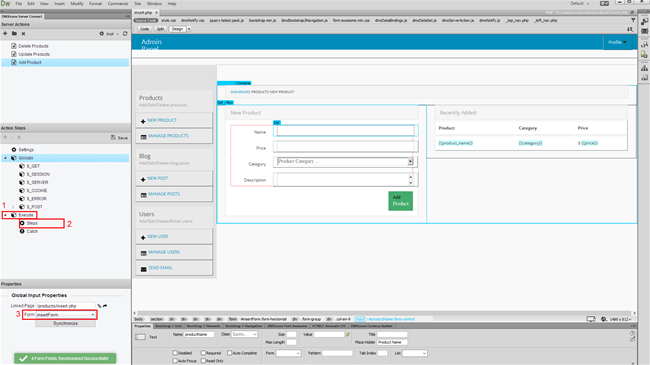Switch to the Split view tab

pyautogui.click(x=160, y=29)
